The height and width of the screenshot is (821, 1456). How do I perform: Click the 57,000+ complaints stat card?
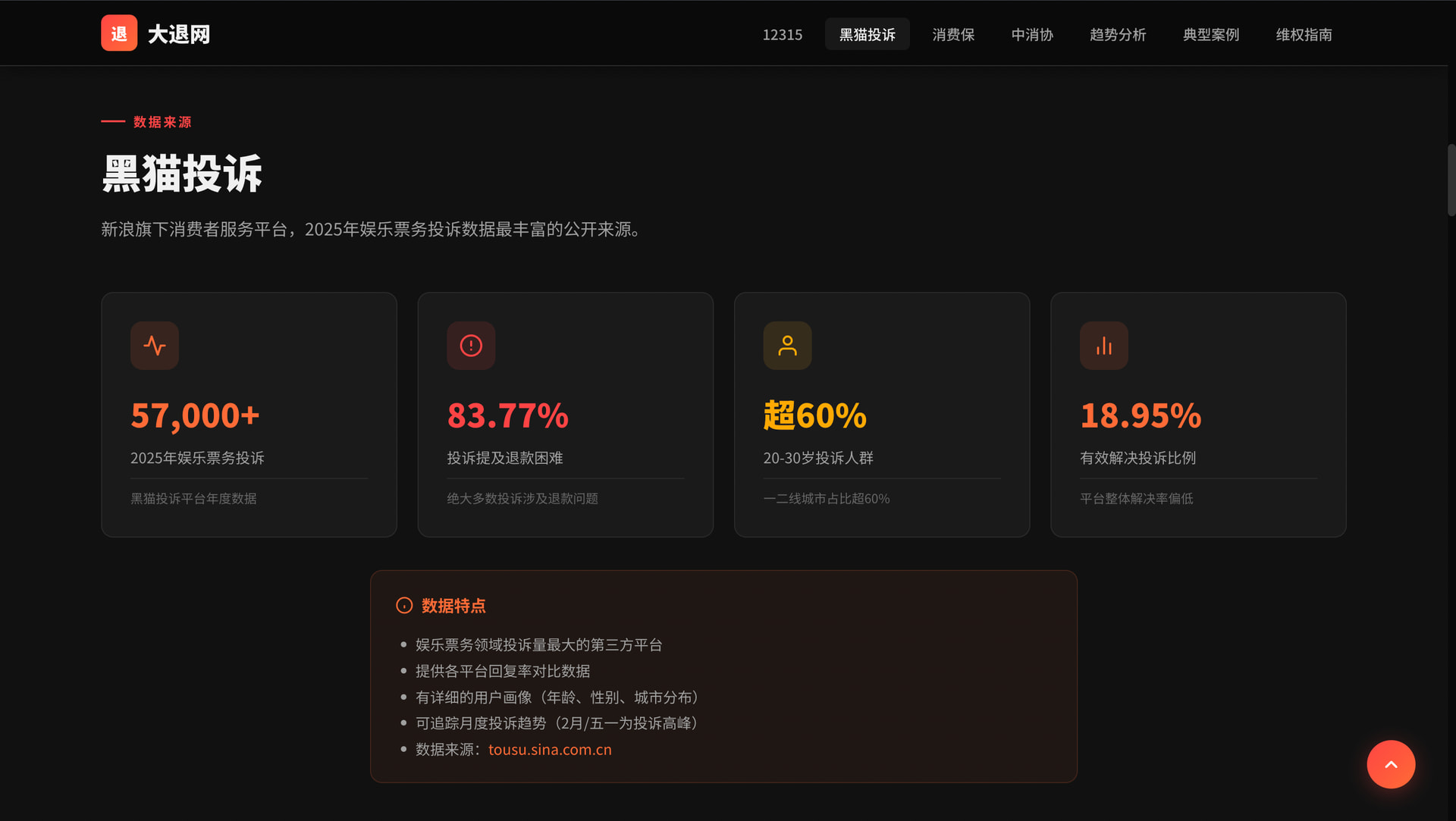point(249,415)
